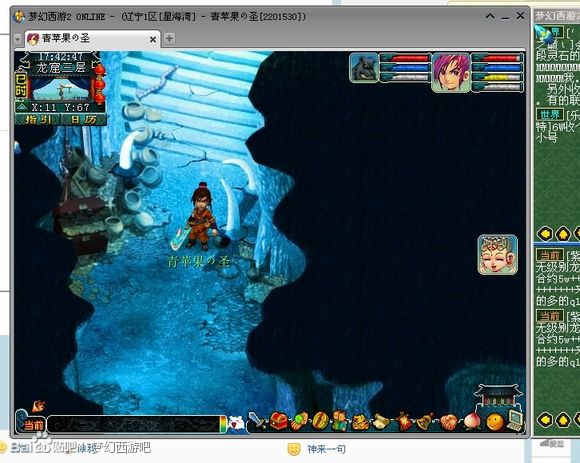Close the game window
The image size is (580, 463).
click(520, 16)
